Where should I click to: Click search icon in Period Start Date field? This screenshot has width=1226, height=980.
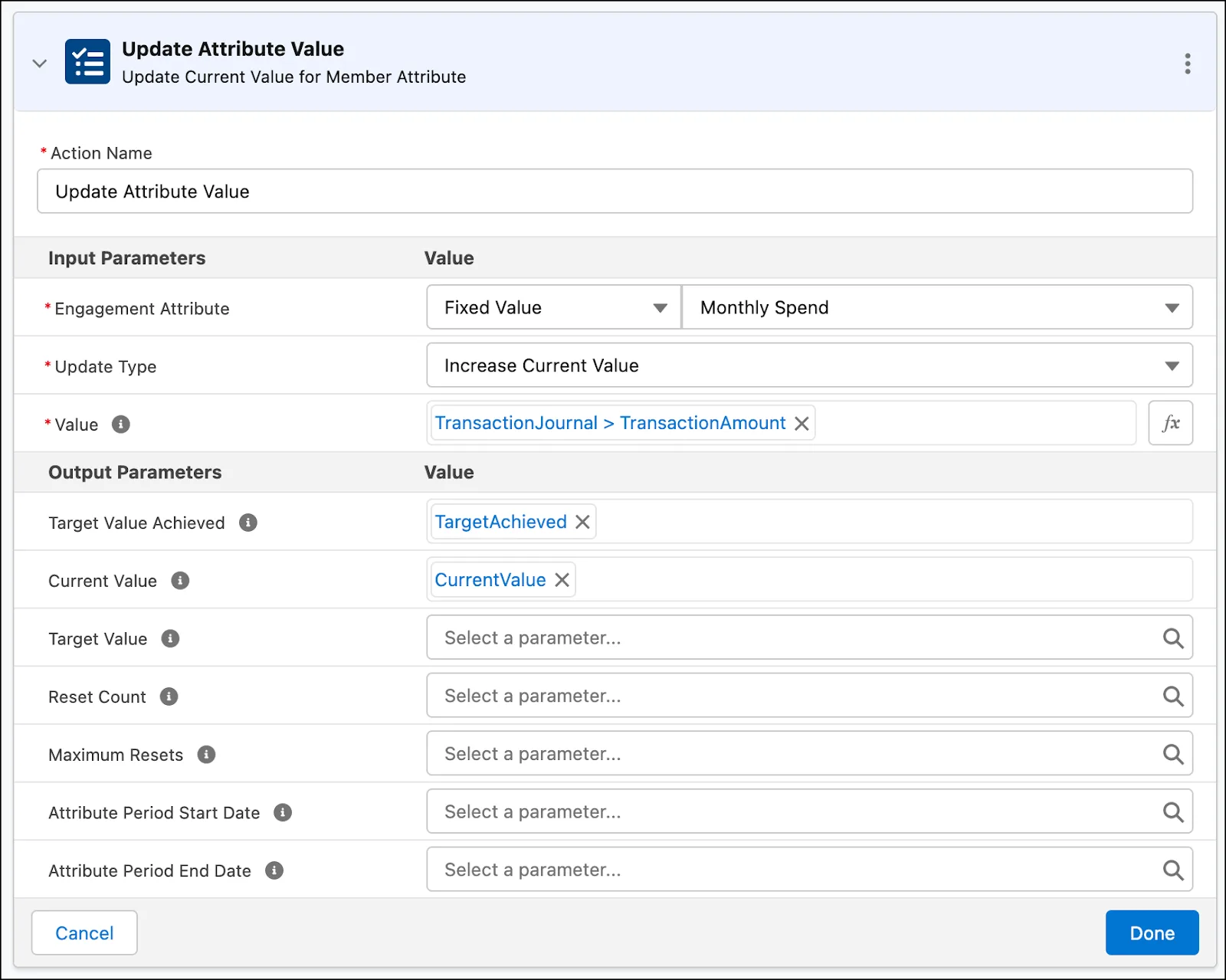point(1173,812)
